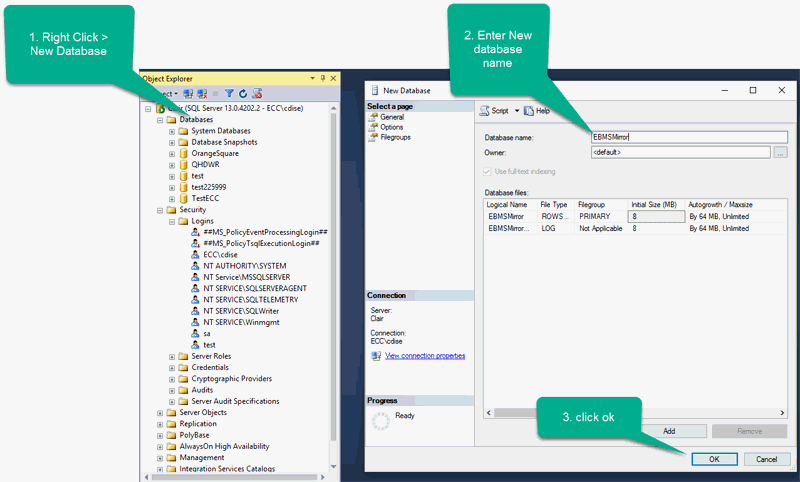Expand the Server Objects node
Image resolution: width=800 pixels, height=482 pixels.
tap(160, 412)
